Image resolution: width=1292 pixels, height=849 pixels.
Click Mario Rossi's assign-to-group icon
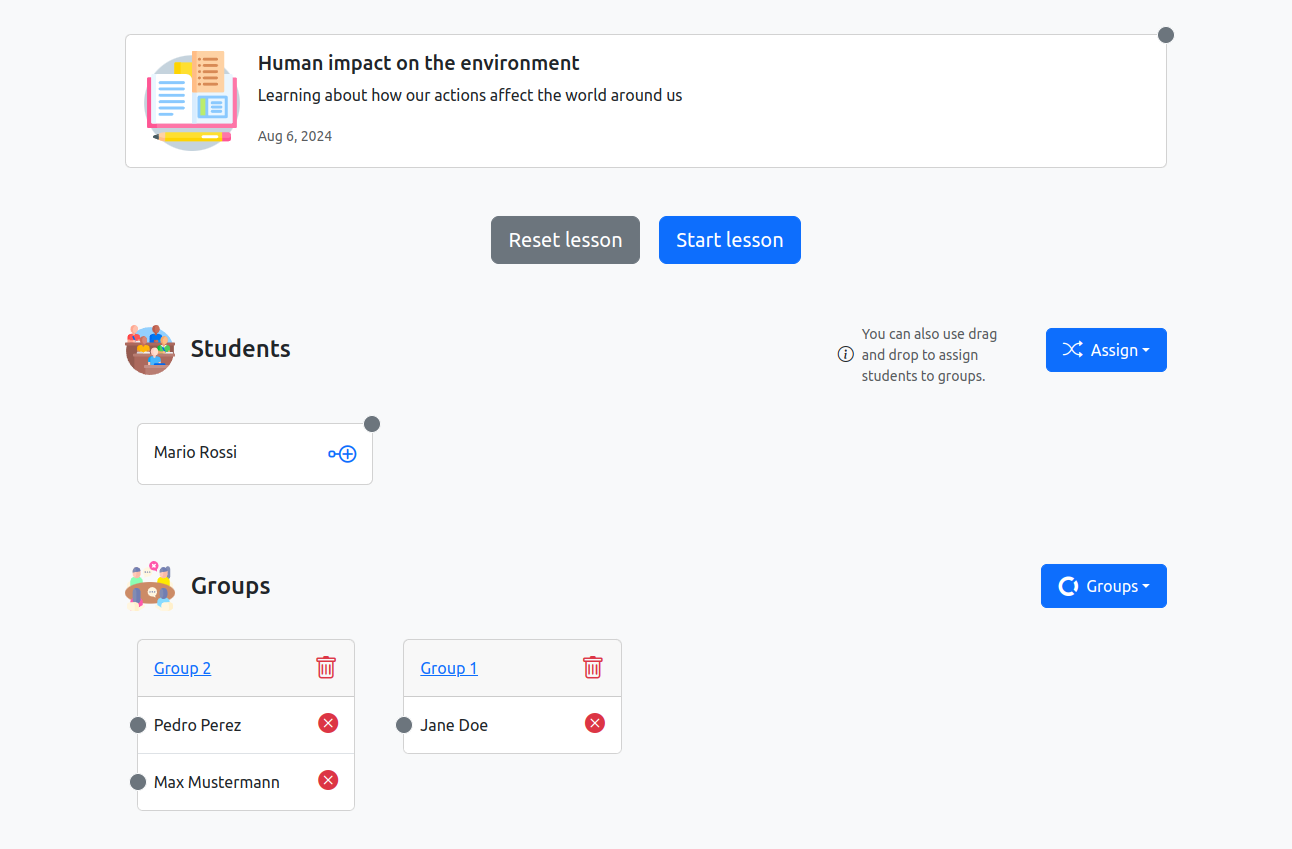tap(342, 454)
